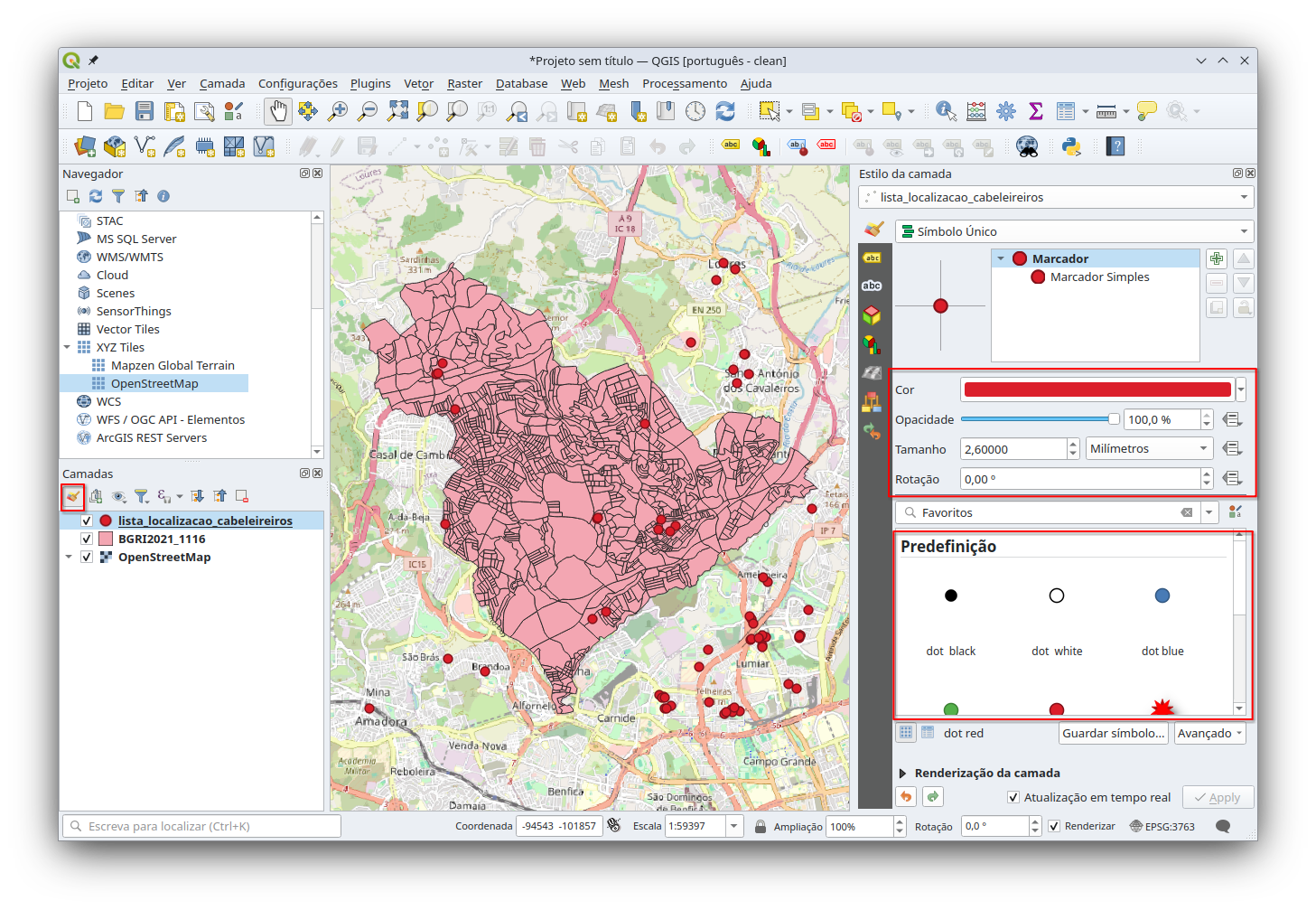1316x910 pixels.
Task: Click EPSG:3763 to change the CRS
Action: (1162, 826)
